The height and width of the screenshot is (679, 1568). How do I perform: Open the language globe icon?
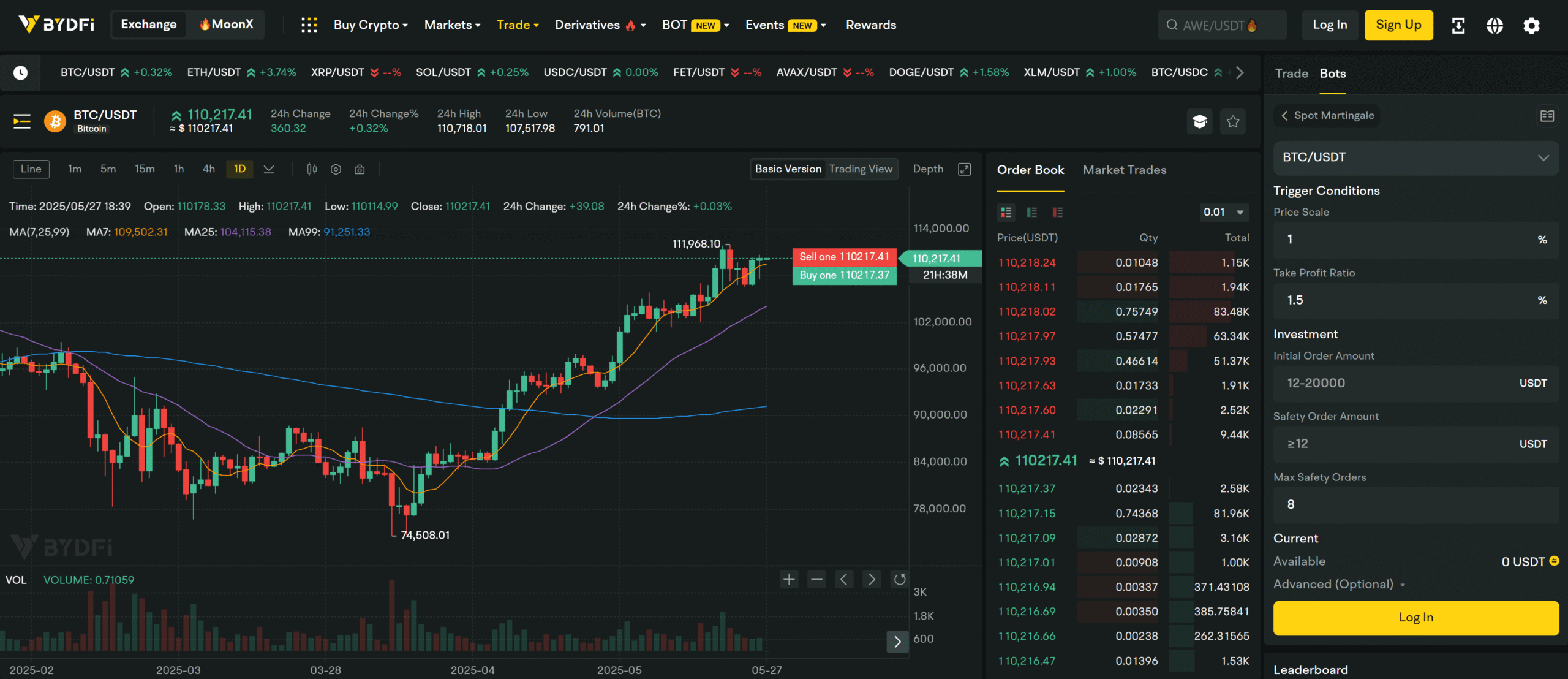coord(1494,25)
